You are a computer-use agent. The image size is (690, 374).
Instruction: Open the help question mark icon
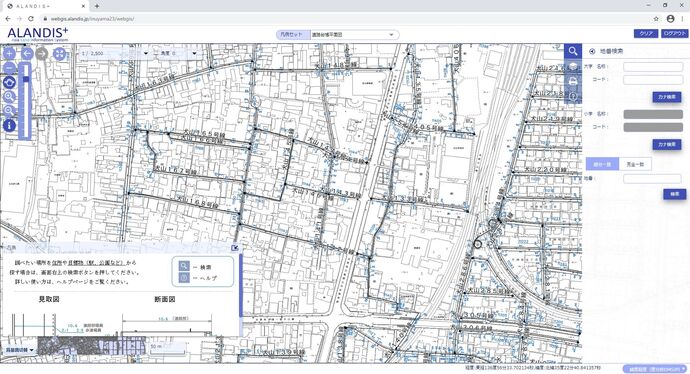573,96
